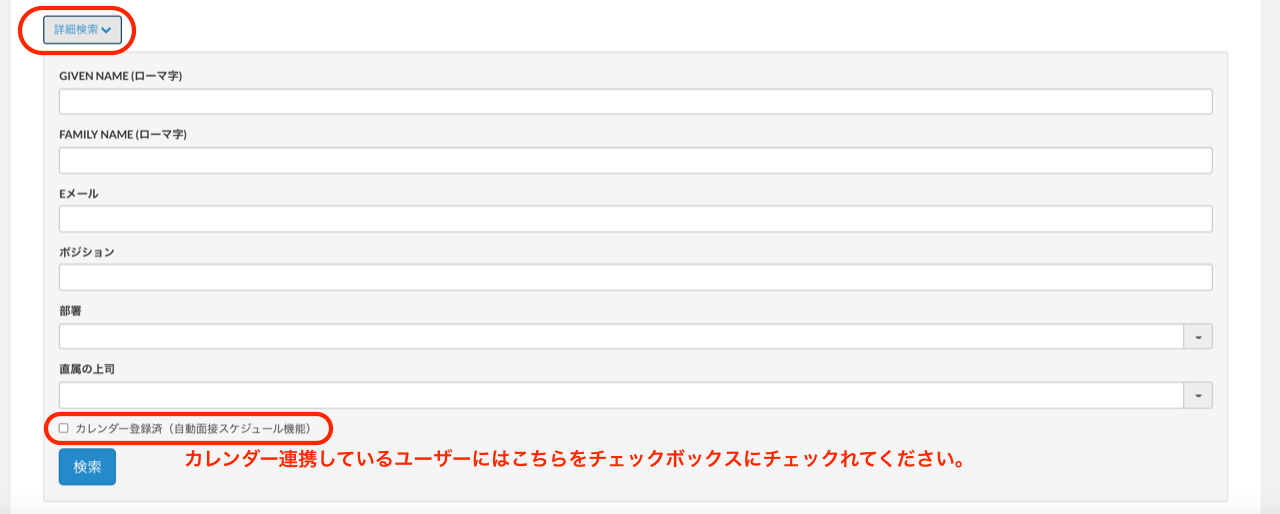Select the ポジション text field
Viewport: 1280px width, 514px height.
point(635,277)
